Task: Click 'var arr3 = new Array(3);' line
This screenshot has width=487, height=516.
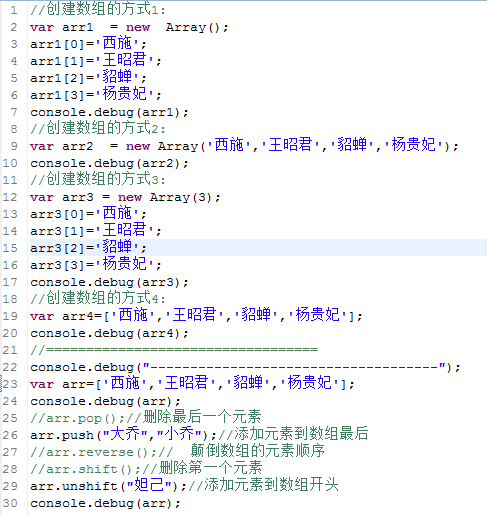Action: pos(125,197)
